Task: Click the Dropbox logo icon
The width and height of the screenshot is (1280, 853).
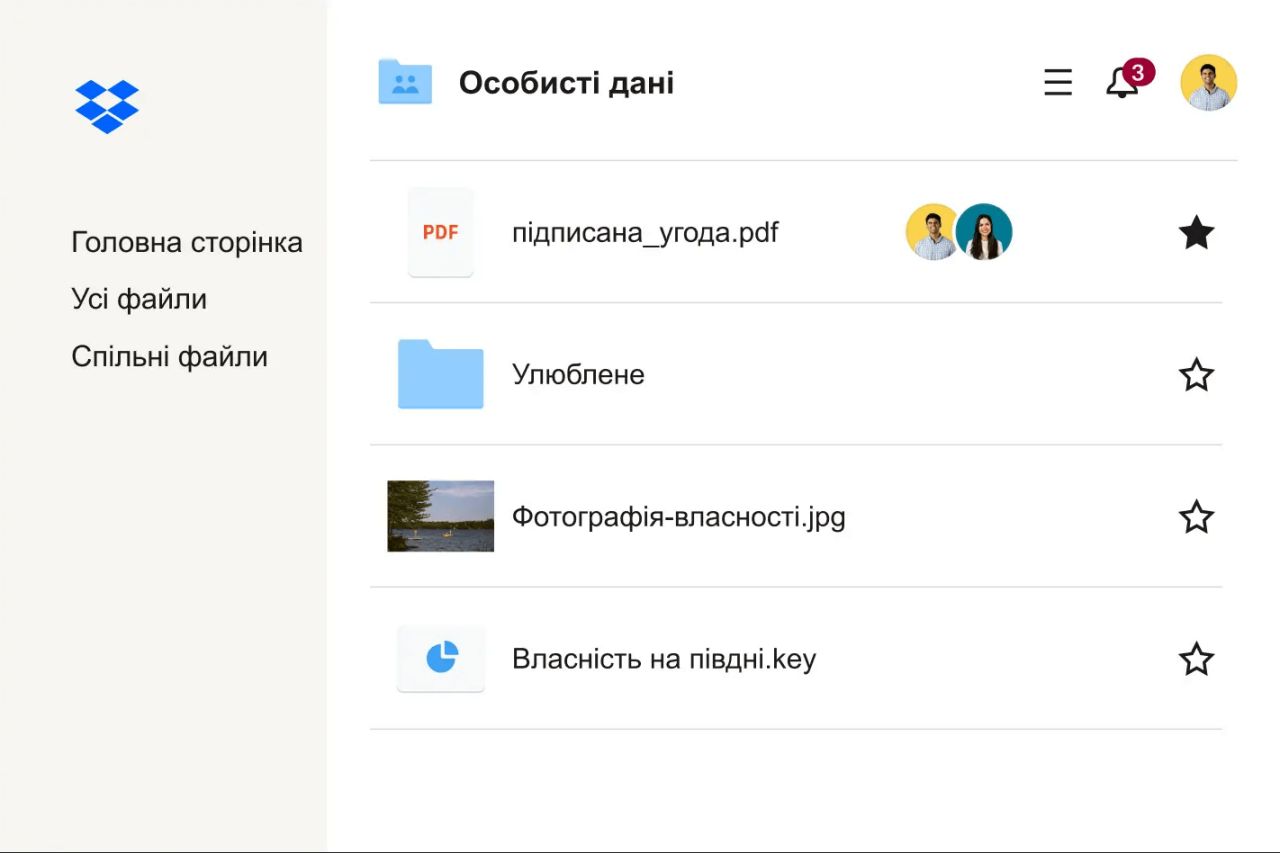Action: click(x=106, y=108)
